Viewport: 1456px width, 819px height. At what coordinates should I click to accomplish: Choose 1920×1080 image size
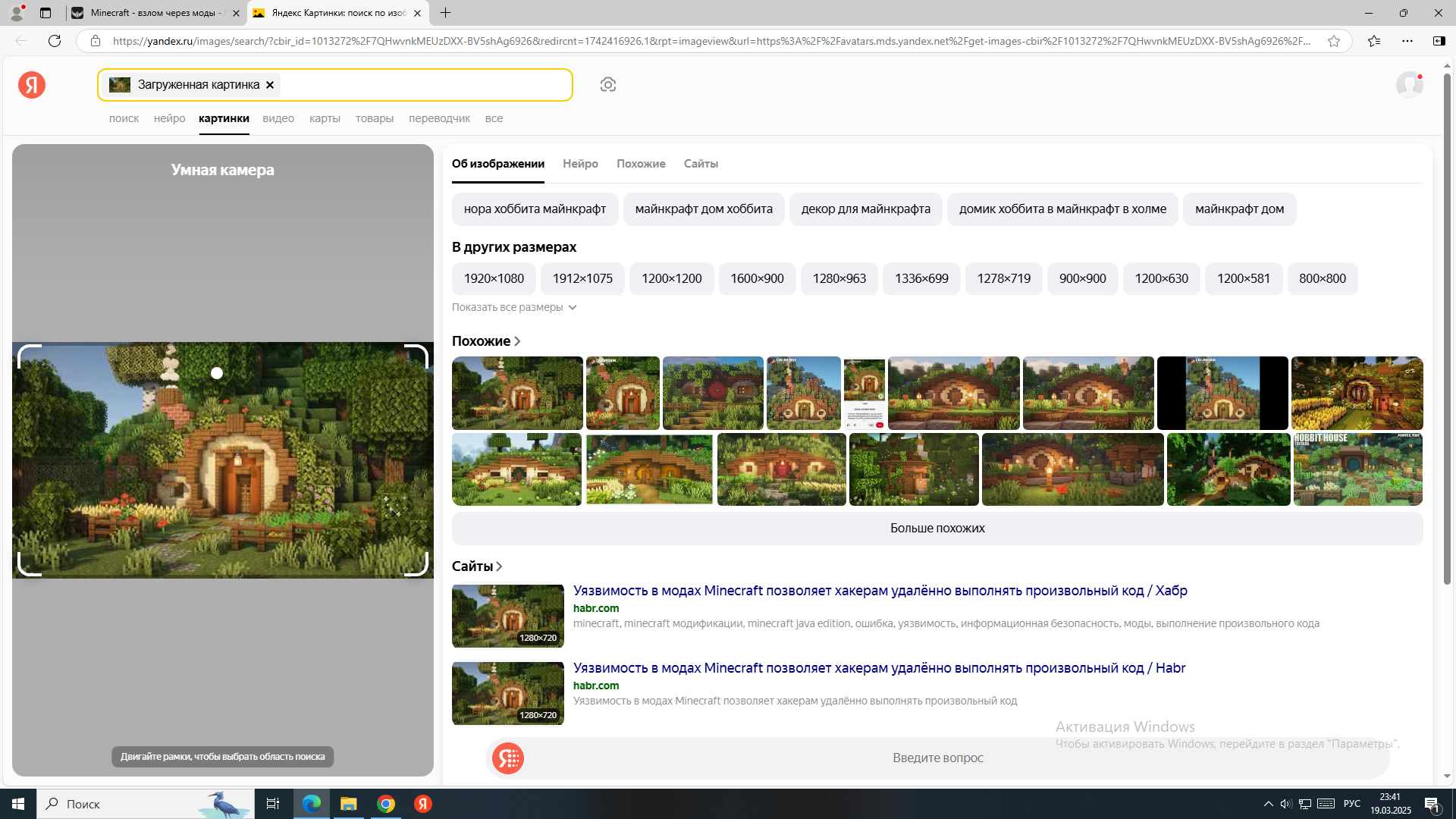click(x=494, y=279)
